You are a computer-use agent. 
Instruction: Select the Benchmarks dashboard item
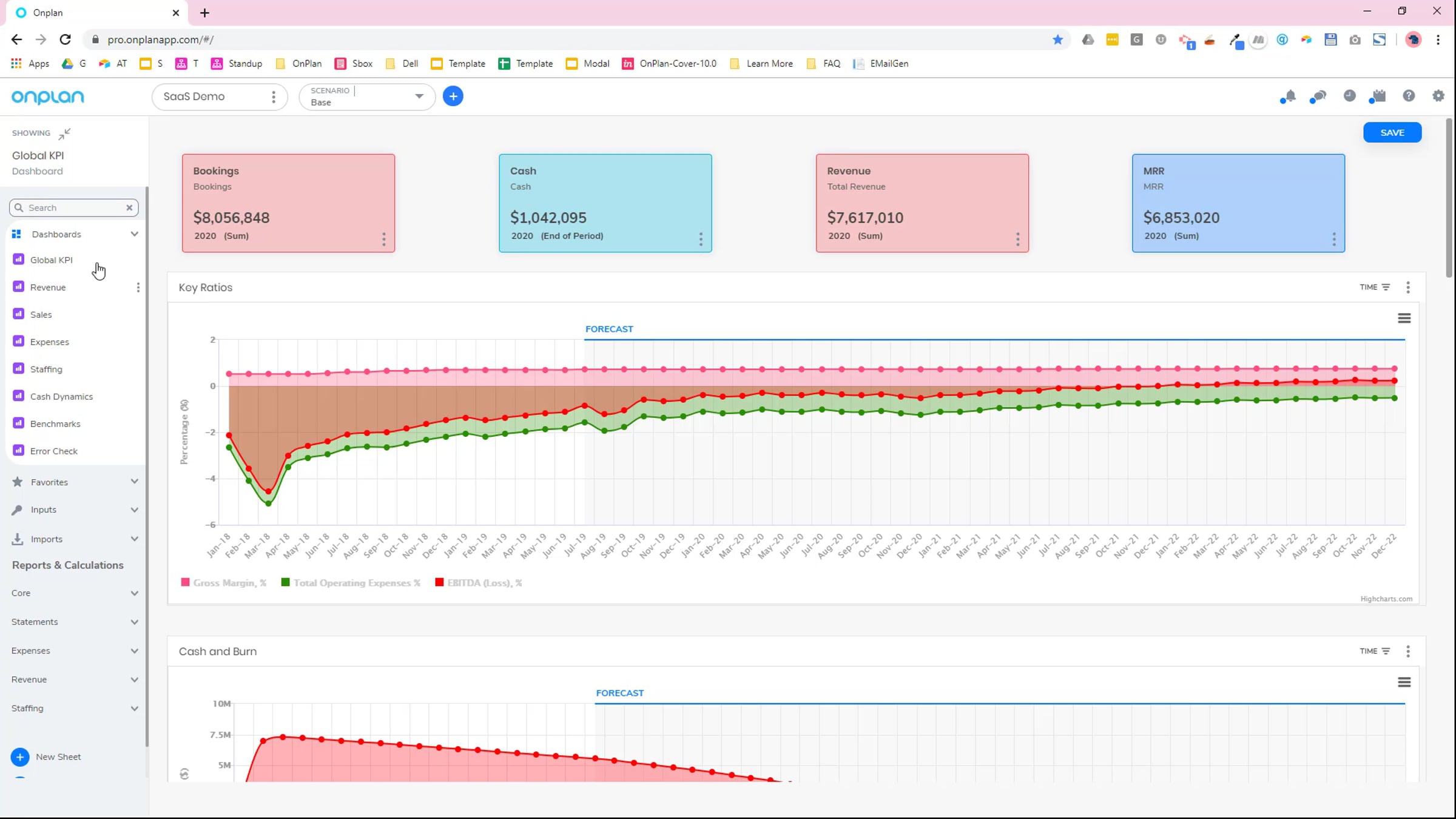tap(55, 424)
